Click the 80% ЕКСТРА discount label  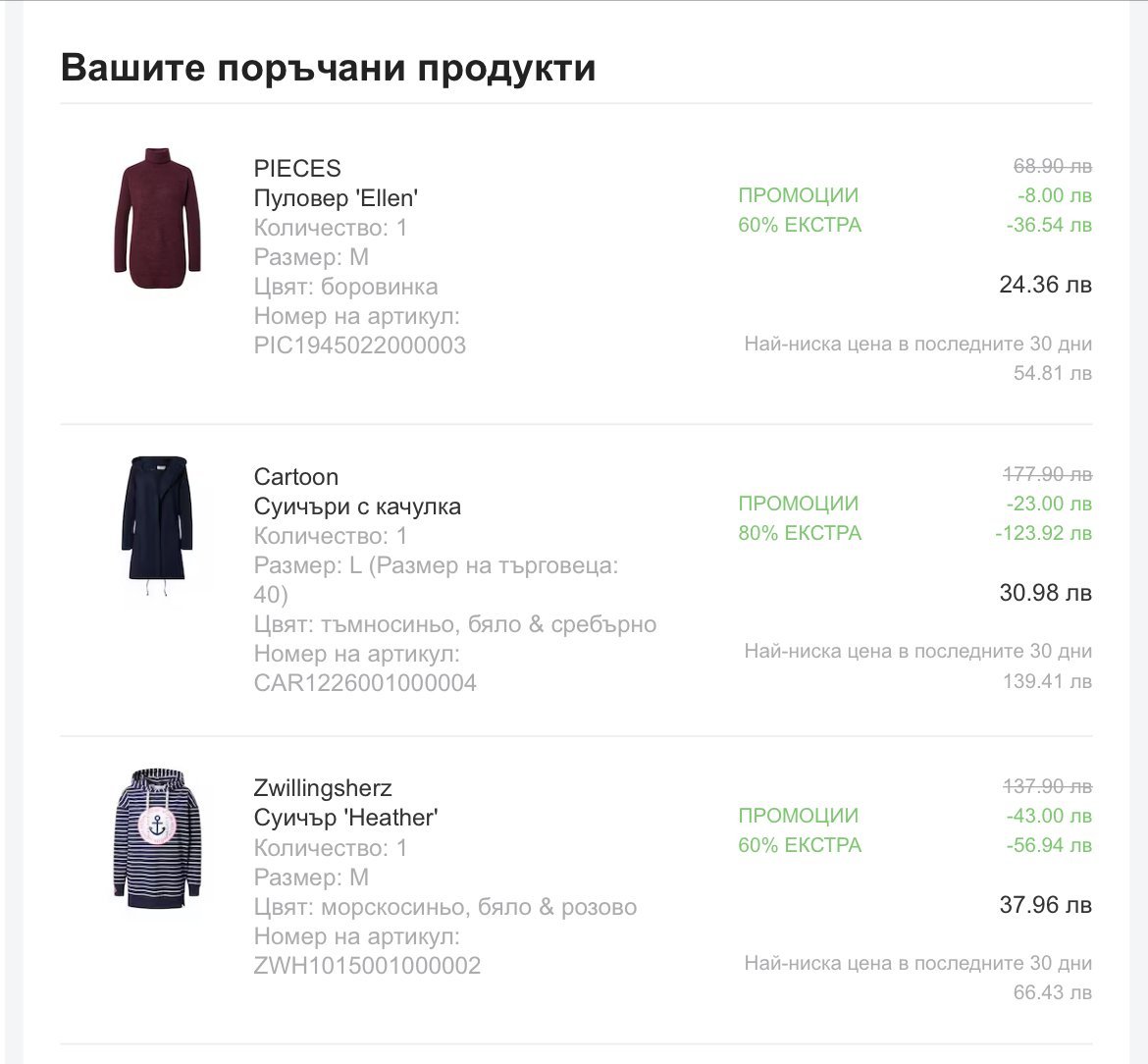point(800,533)
